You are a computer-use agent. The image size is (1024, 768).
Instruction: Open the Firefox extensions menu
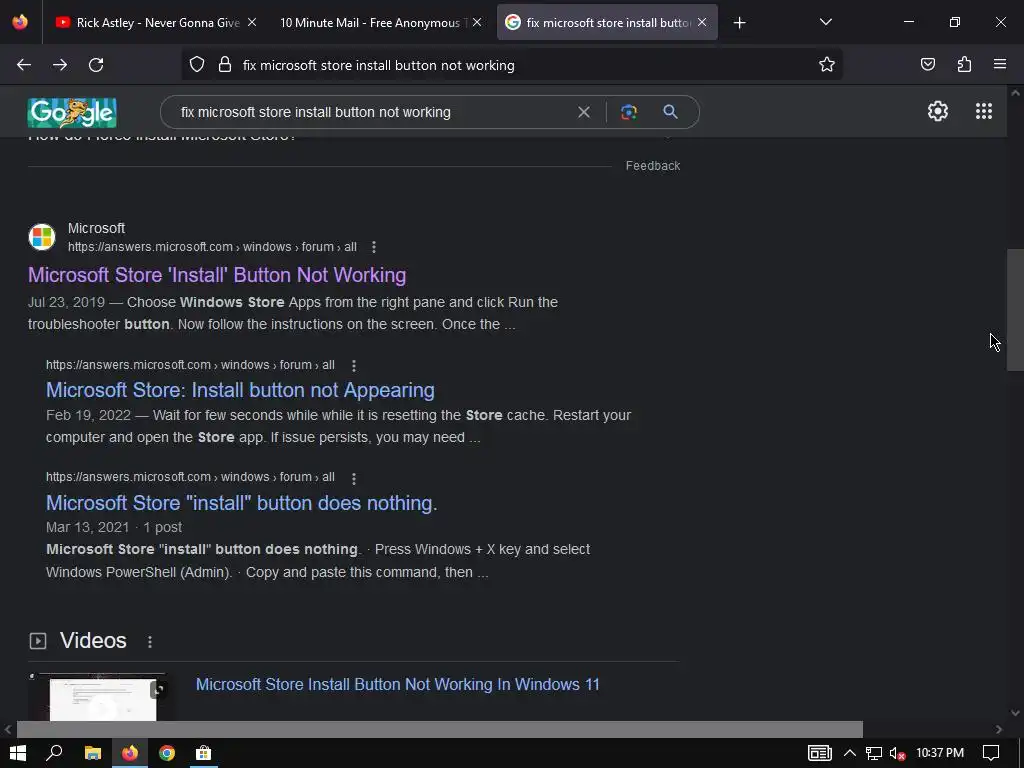coord(964,65)
